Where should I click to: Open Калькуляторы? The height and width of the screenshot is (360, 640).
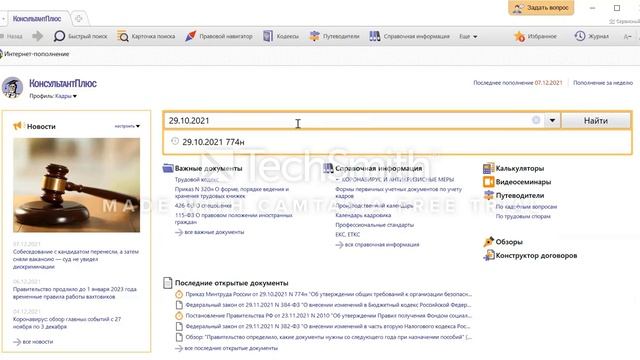click(520, 168)
